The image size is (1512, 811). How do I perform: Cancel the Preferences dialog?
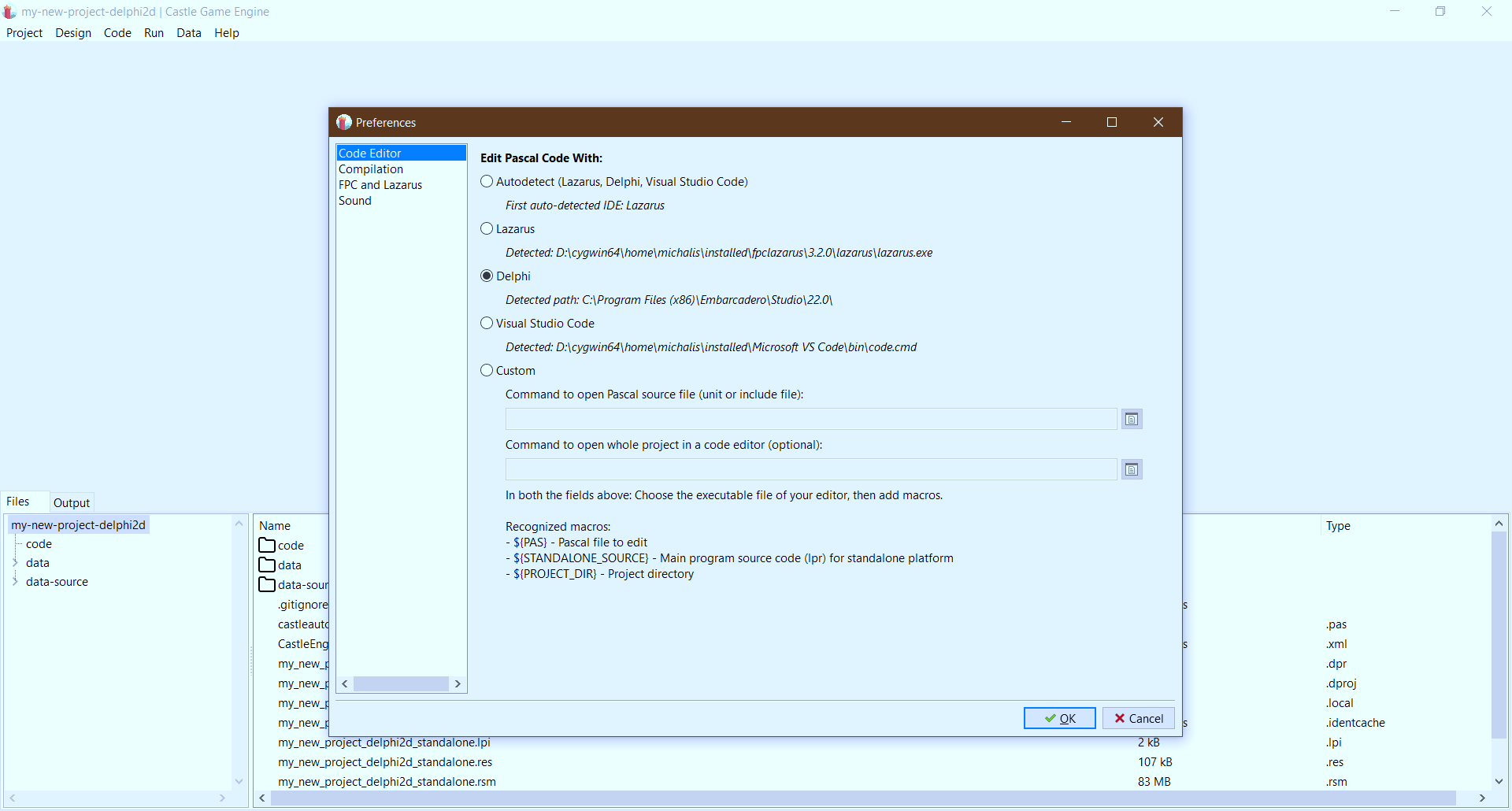click(1139, 718)
